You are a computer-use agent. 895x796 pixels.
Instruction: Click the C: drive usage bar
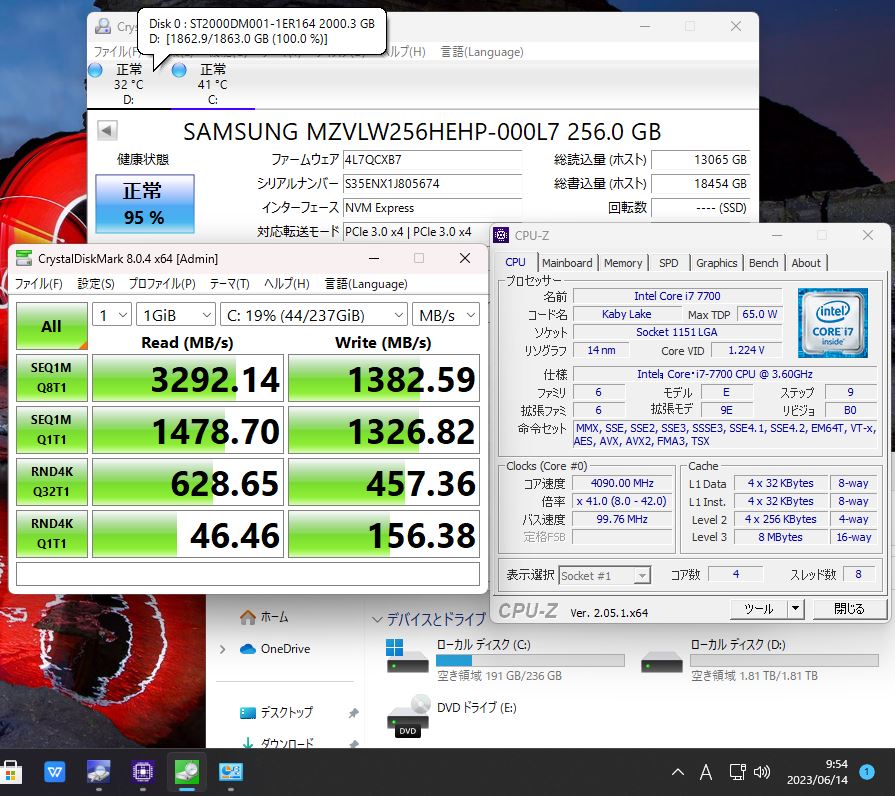[x=530, y=661]
